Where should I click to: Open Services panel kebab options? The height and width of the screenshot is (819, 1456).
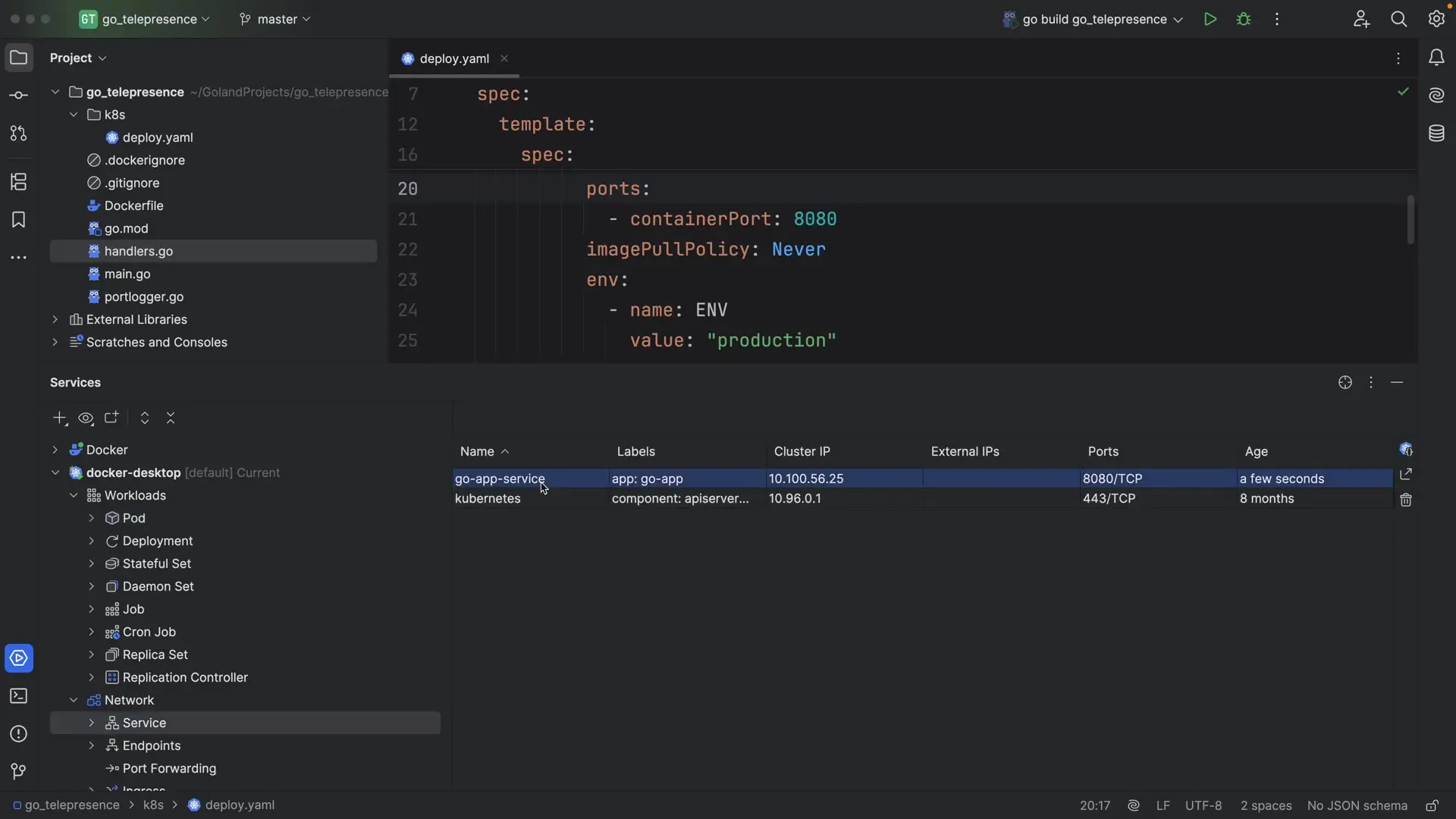[x=1371, y=383]
